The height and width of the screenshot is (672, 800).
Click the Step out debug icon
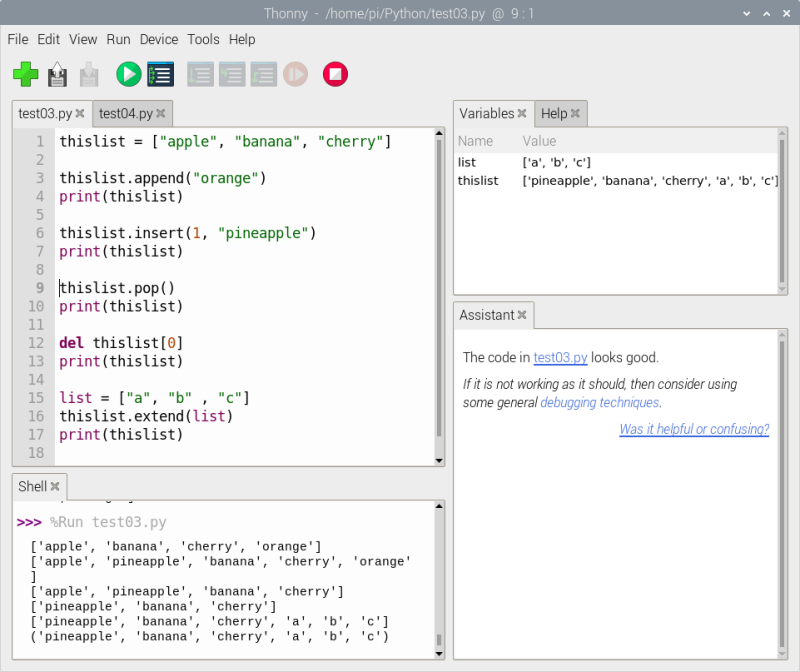pyautogui.click(x=264, y=74)
